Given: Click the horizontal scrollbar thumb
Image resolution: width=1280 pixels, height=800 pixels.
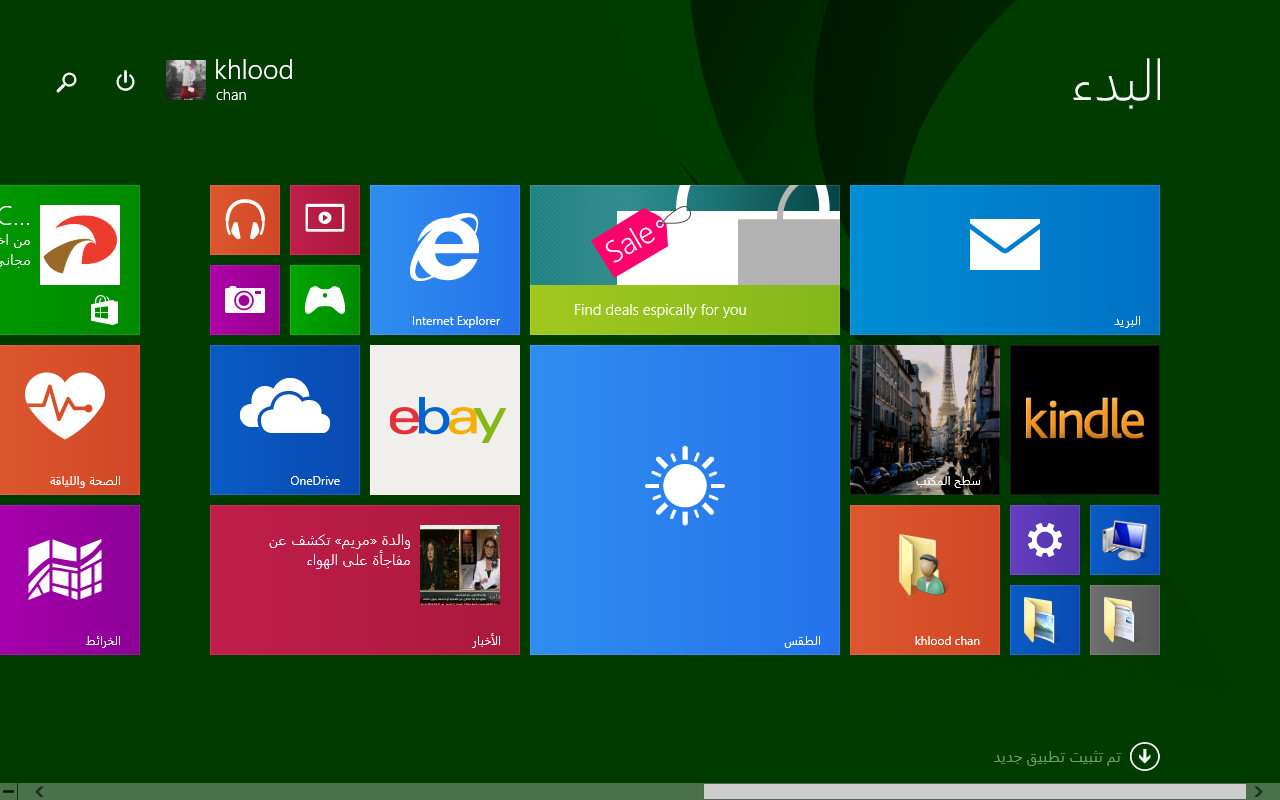Looking at the screenshot, I should click(975, 792).
